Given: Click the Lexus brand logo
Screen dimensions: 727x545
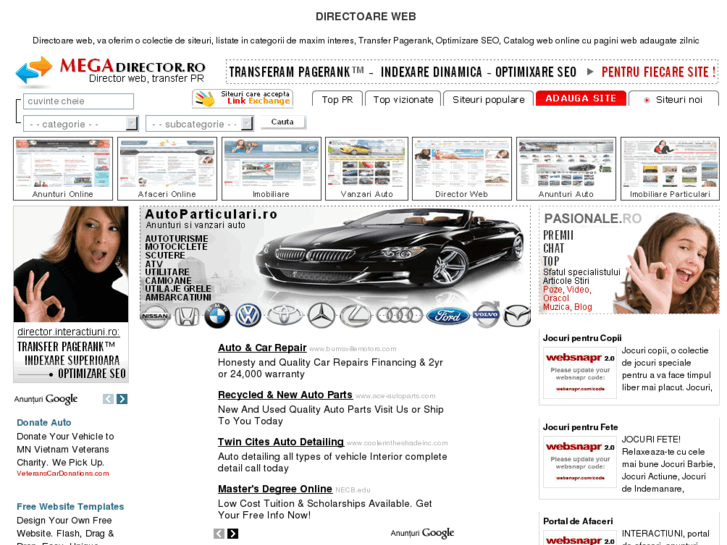Looking at the screenshot, I should 355,316.
